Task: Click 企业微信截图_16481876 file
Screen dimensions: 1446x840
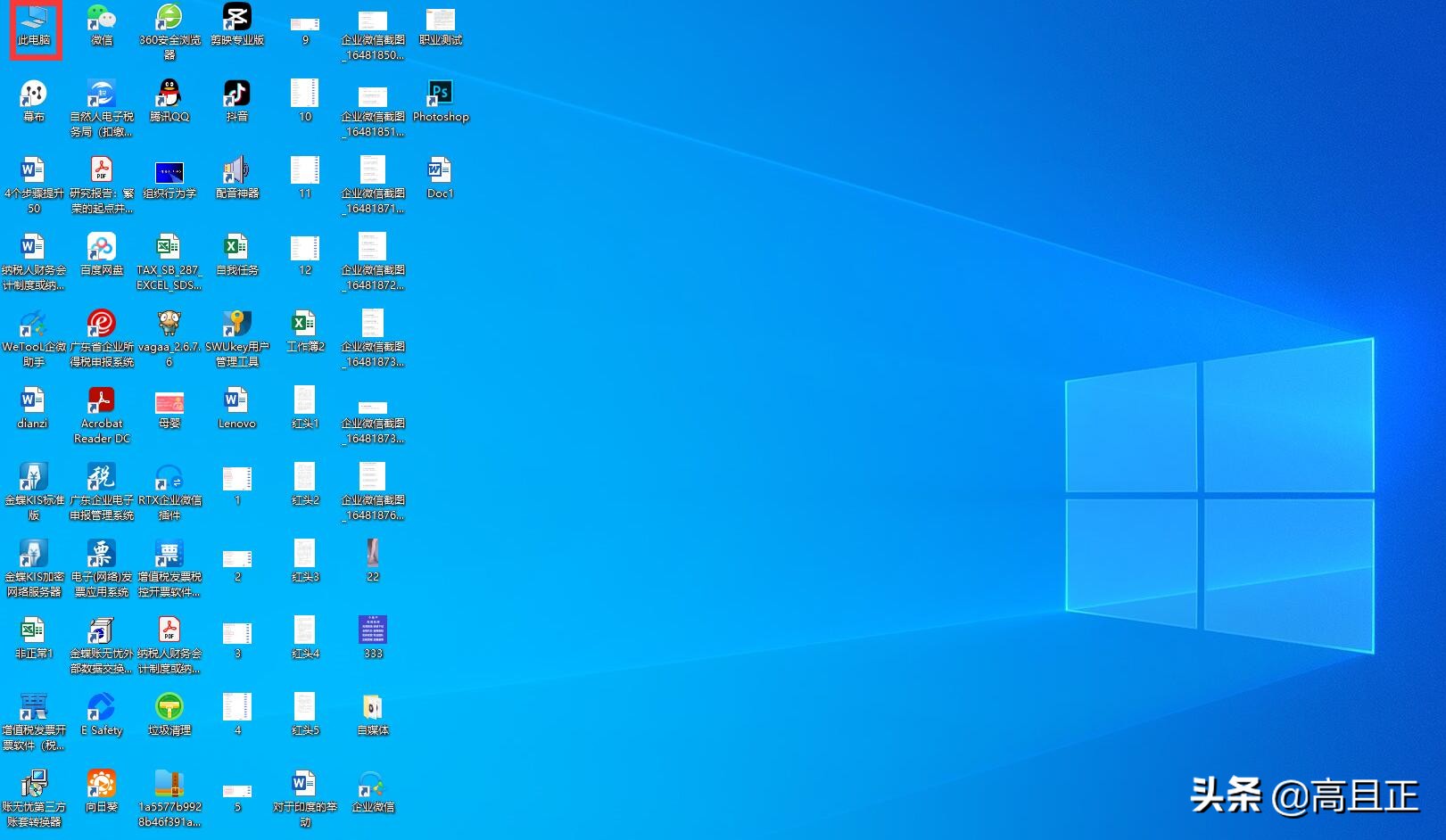Action: pos(373,491)
